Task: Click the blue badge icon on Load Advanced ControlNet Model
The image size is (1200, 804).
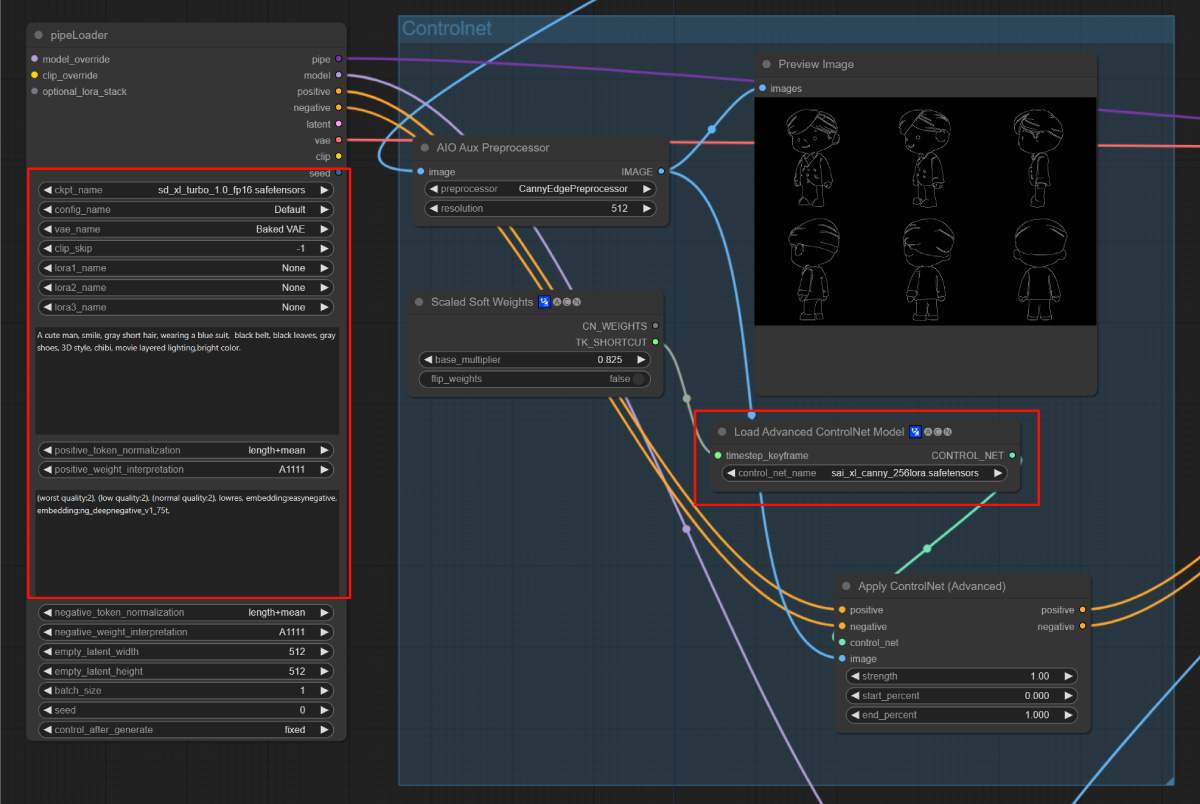Action: click(x=915, y=432)
